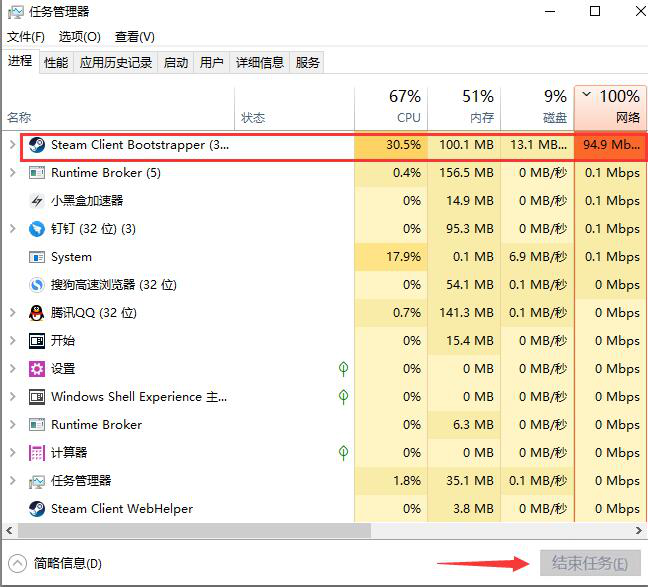Select the 搜狗高速浏览器 (32 位) process name

(x=114, y=285)
